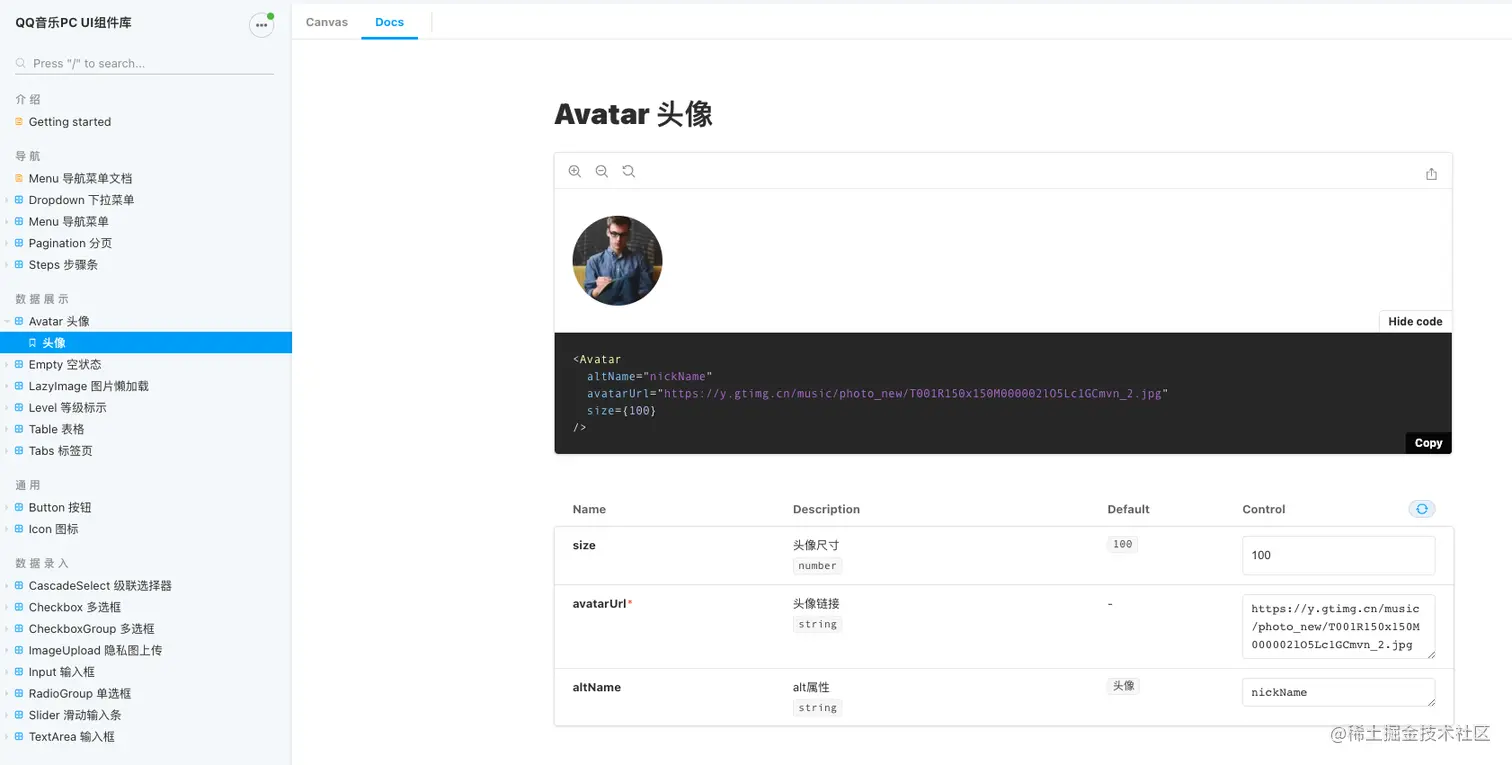Copy the Avatar code snippet

click(1428, 443)
